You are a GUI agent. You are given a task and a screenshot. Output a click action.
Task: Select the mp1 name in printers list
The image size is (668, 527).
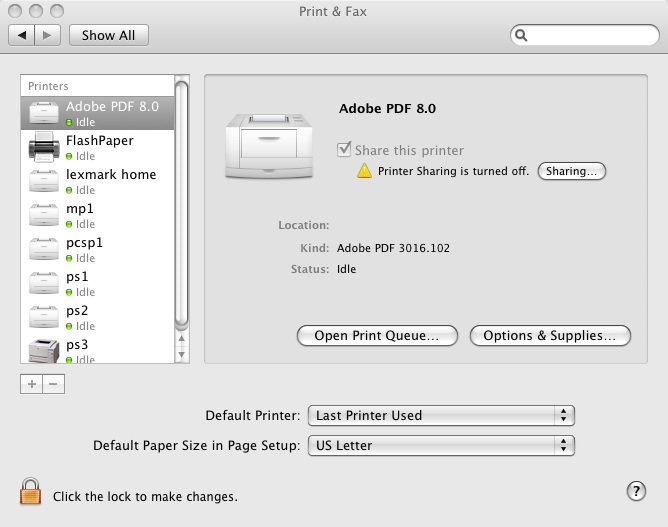80,209
